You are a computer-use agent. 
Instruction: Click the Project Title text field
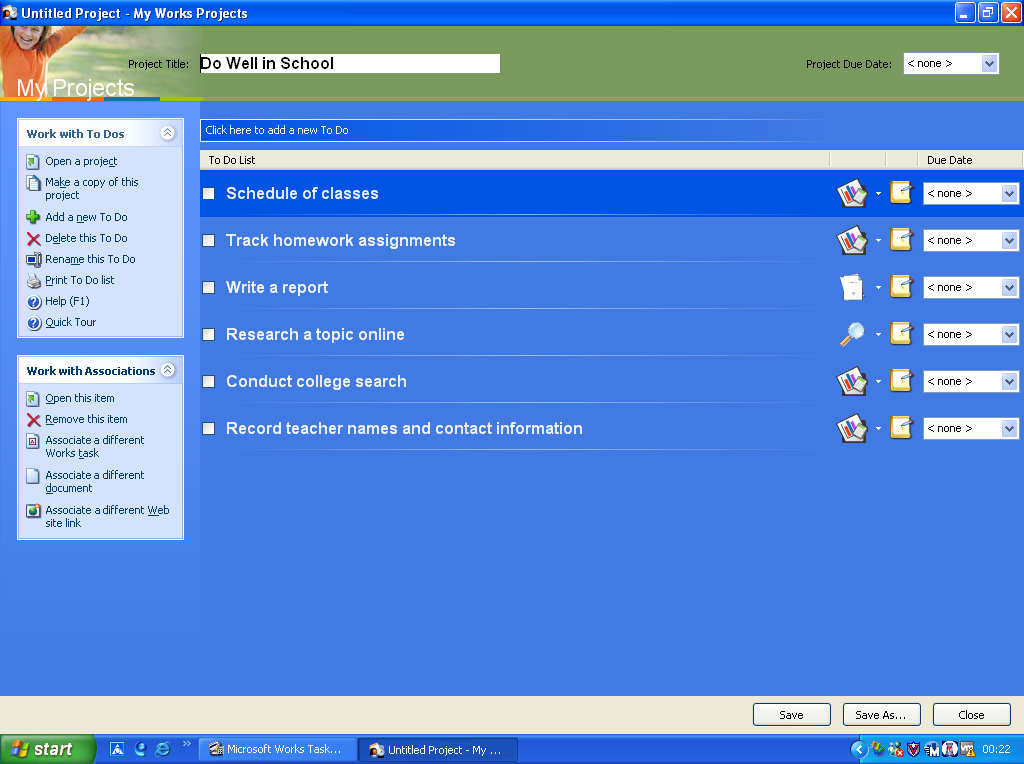point(350,64)
